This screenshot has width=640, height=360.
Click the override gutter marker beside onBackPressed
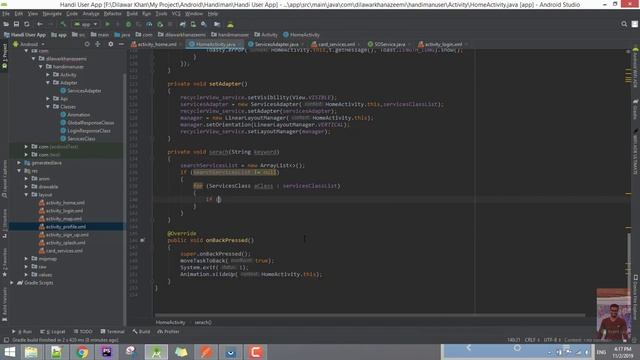(142, 240)
